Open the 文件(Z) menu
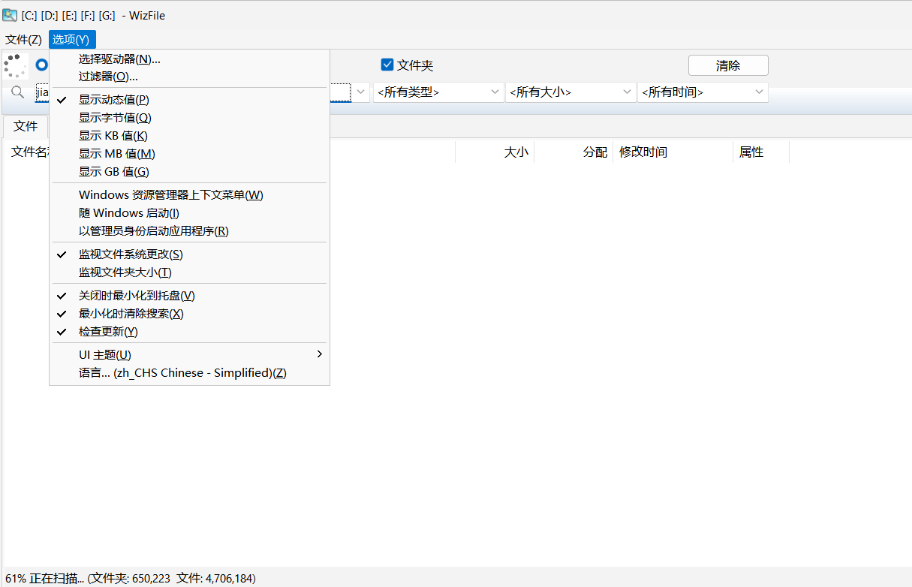 [22, 39]
